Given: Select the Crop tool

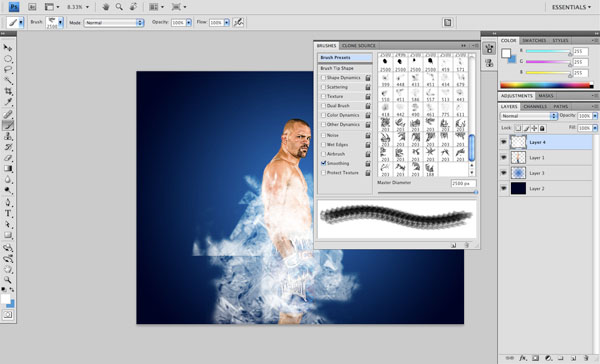Looking at the screenshot, I should 8,91.
